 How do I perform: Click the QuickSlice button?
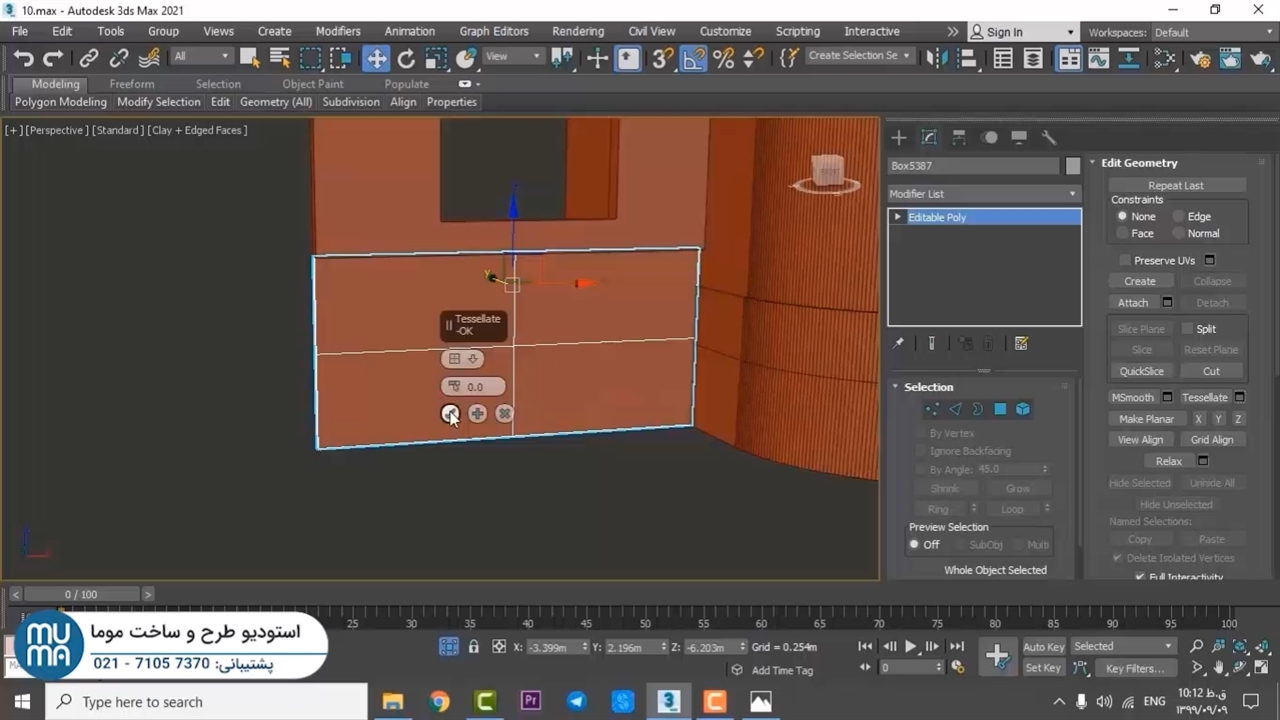[1141, 371]
